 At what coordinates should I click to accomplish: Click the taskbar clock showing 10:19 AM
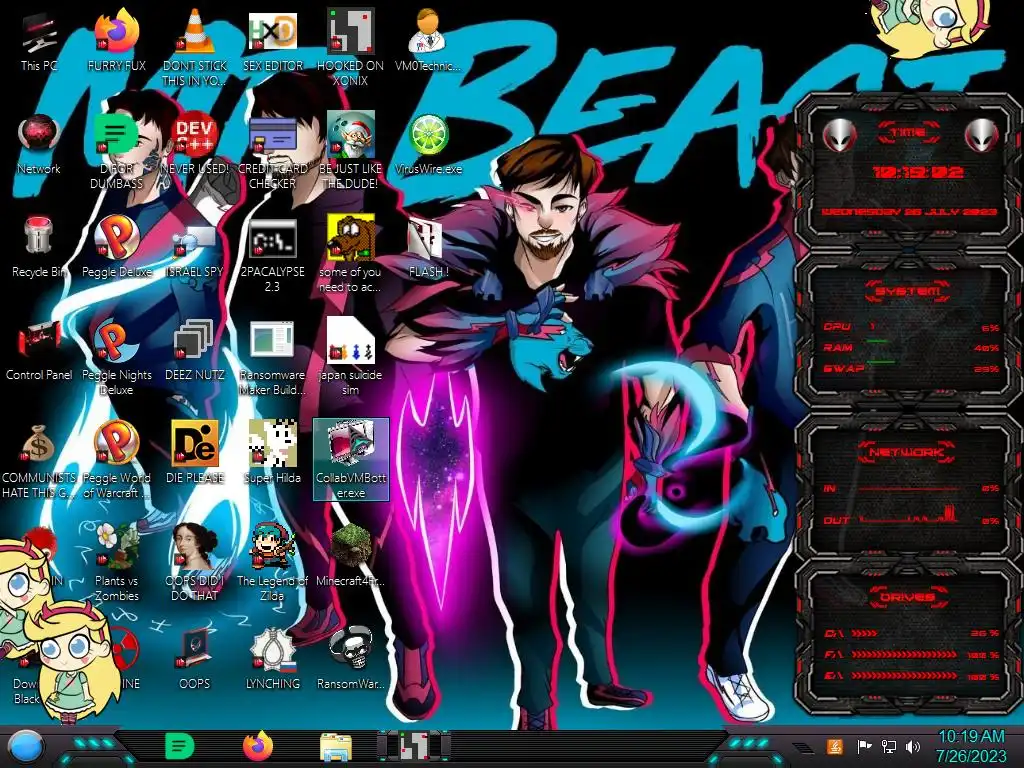[971, 746]
